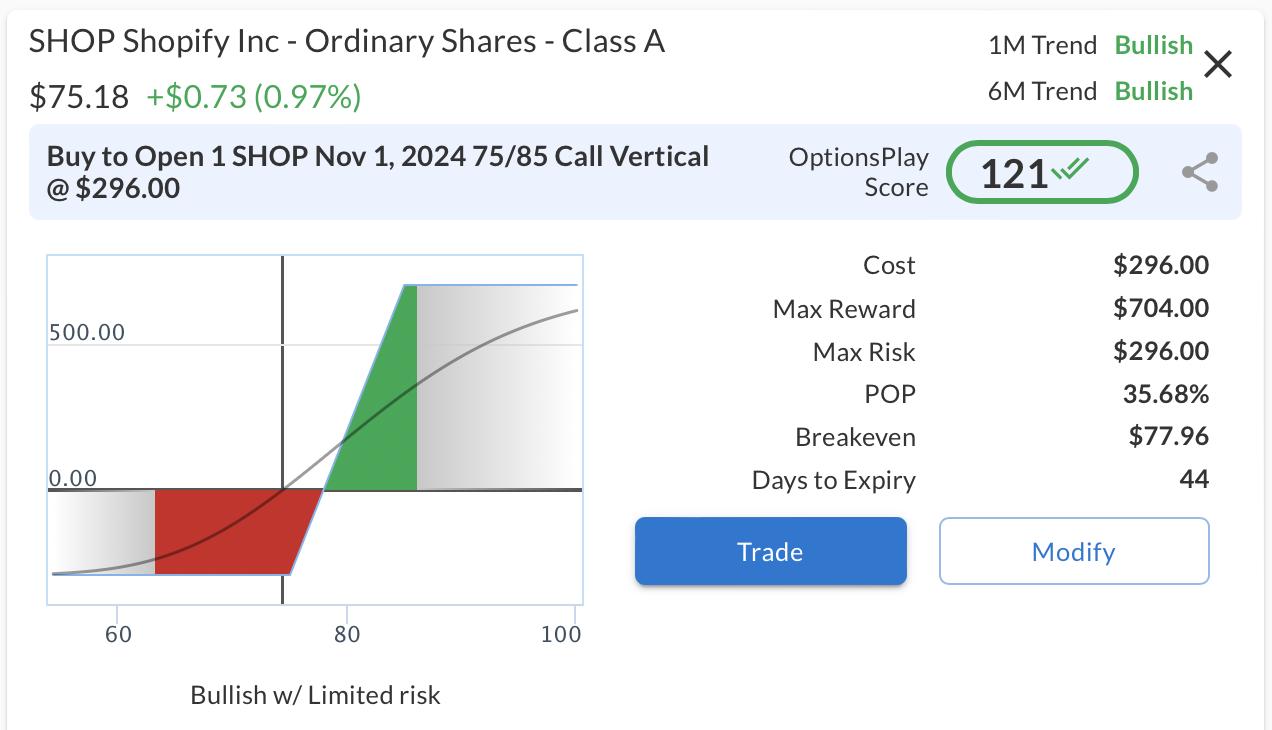
Task: Click the Breakeven $77.96 value
Action: (x=1168, y=436)
